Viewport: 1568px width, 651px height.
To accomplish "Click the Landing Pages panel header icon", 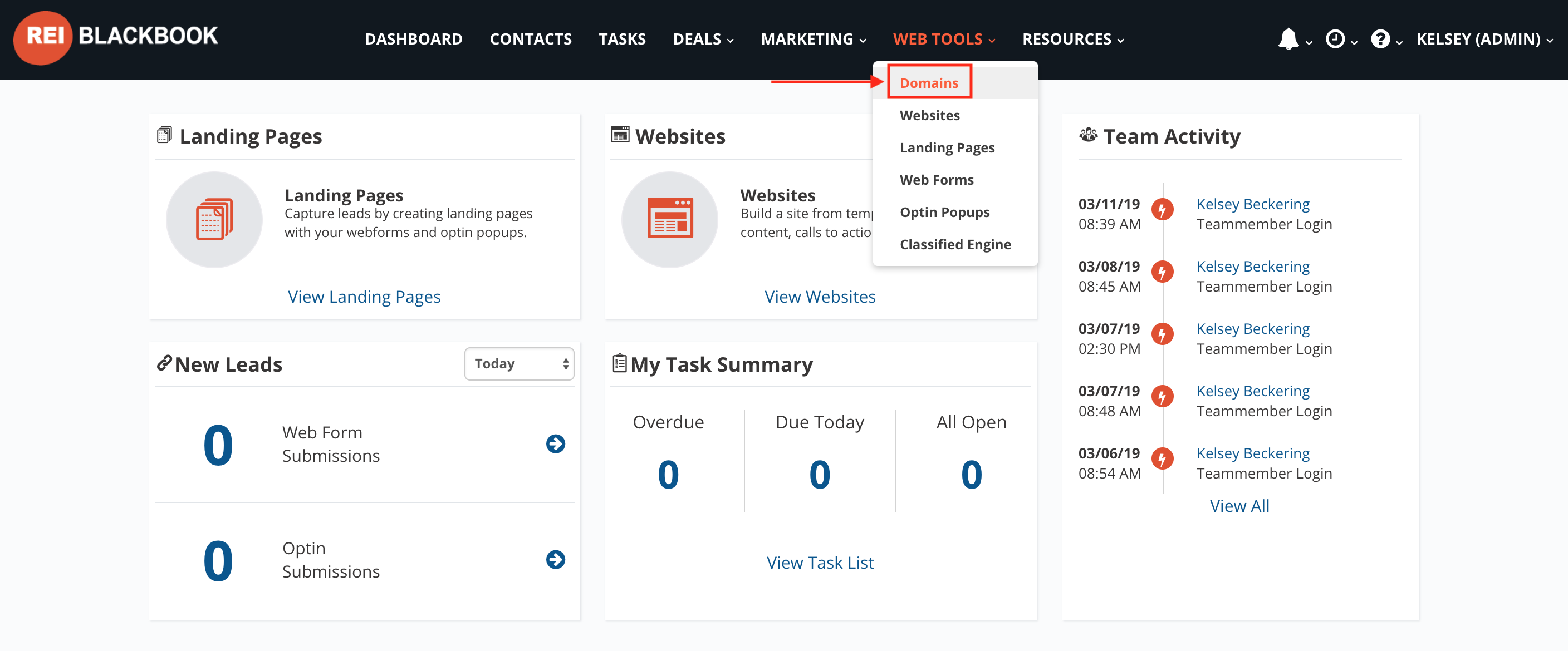I will [164, 135].
